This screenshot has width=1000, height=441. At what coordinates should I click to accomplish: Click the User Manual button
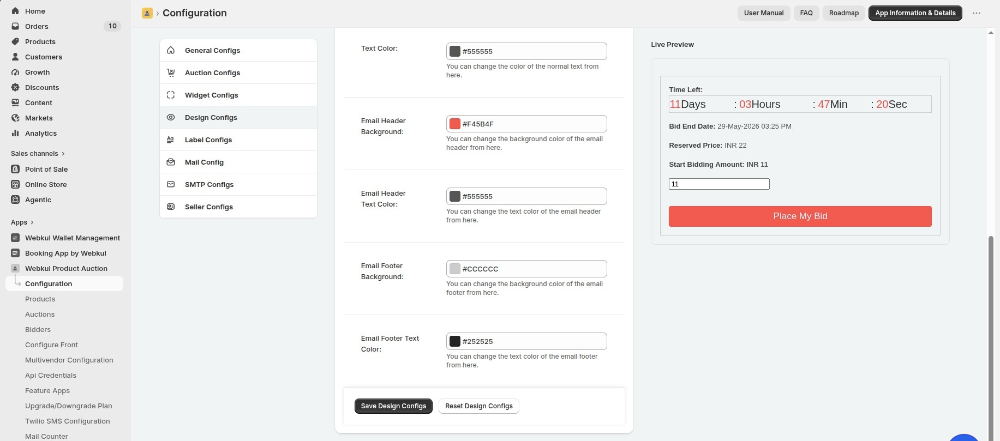763,13
